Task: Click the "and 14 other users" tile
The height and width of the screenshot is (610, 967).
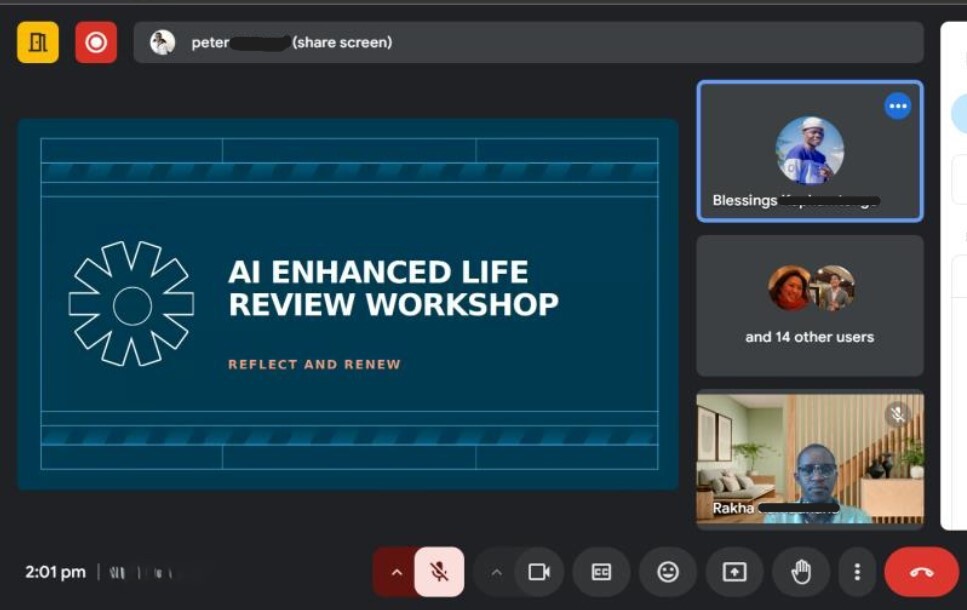Action: click(809, 306)
